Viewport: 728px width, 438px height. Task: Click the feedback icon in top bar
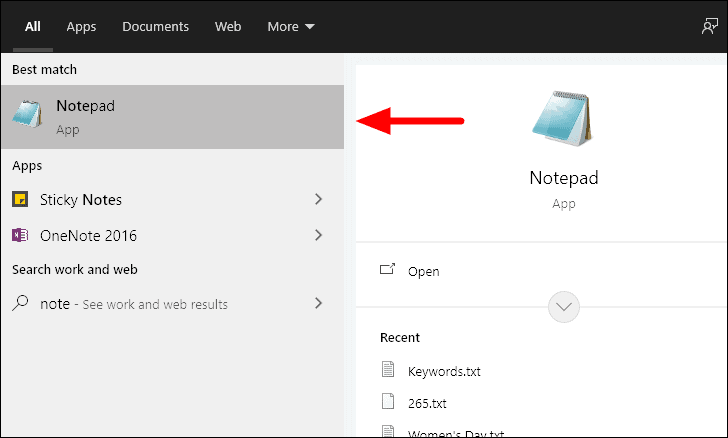tap(709, 26)
